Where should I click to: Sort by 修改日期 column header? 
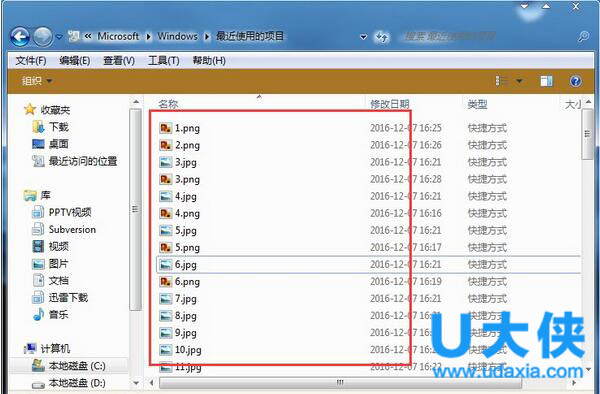pos(390,104)
